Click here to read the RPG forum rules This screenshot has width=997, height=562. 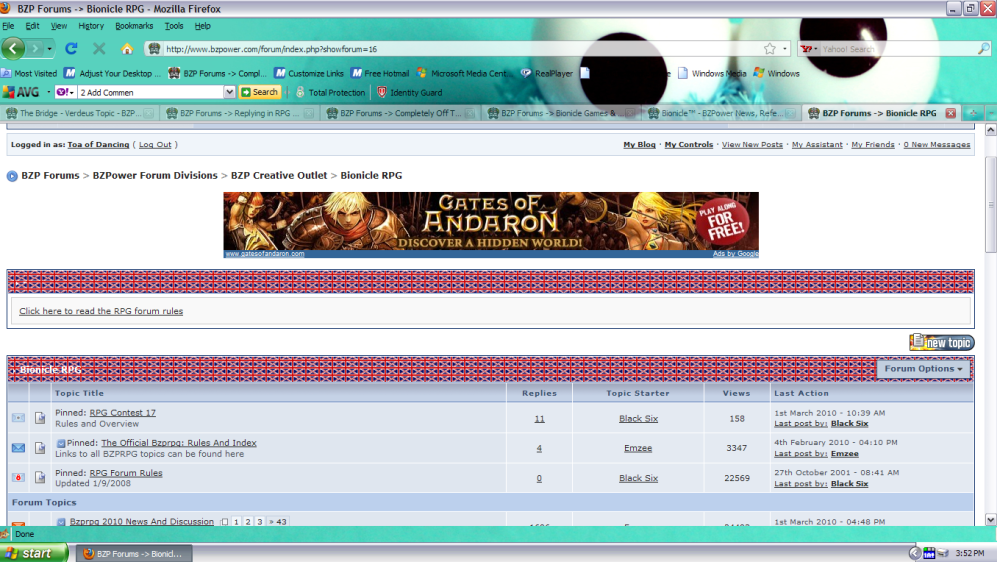(x=101, y=311)
